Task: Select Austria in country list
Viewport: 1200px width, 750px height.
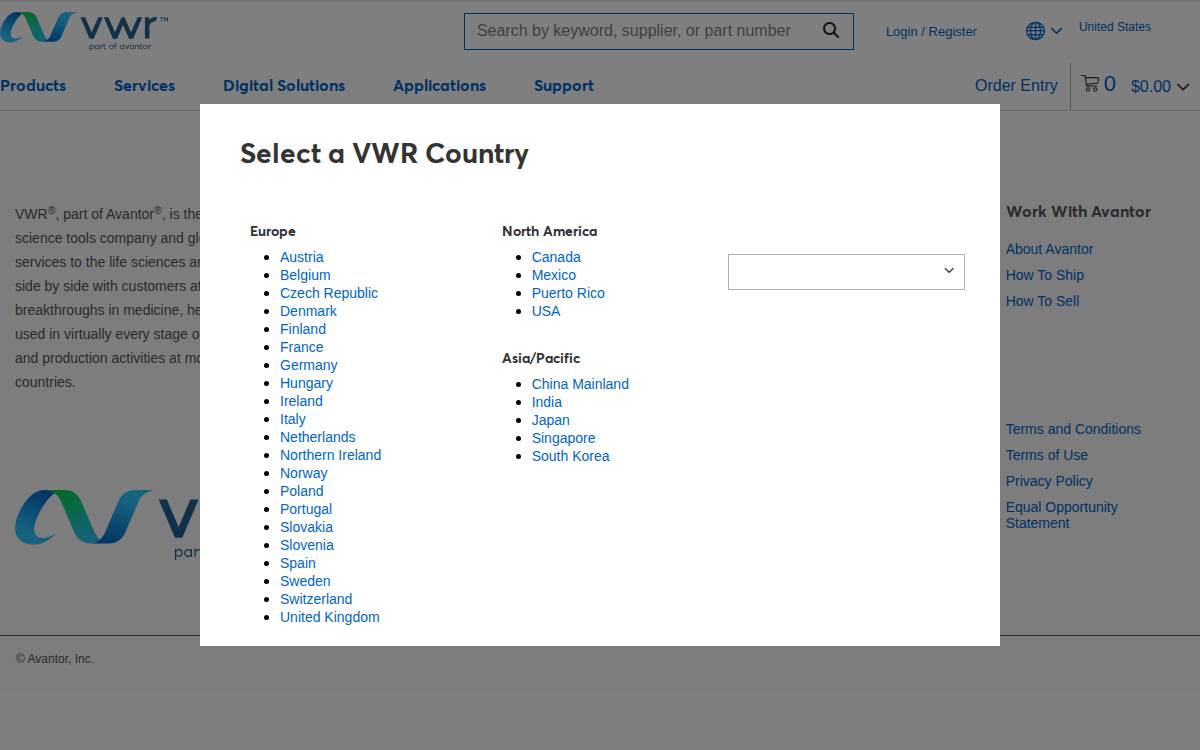Action: 302,257
